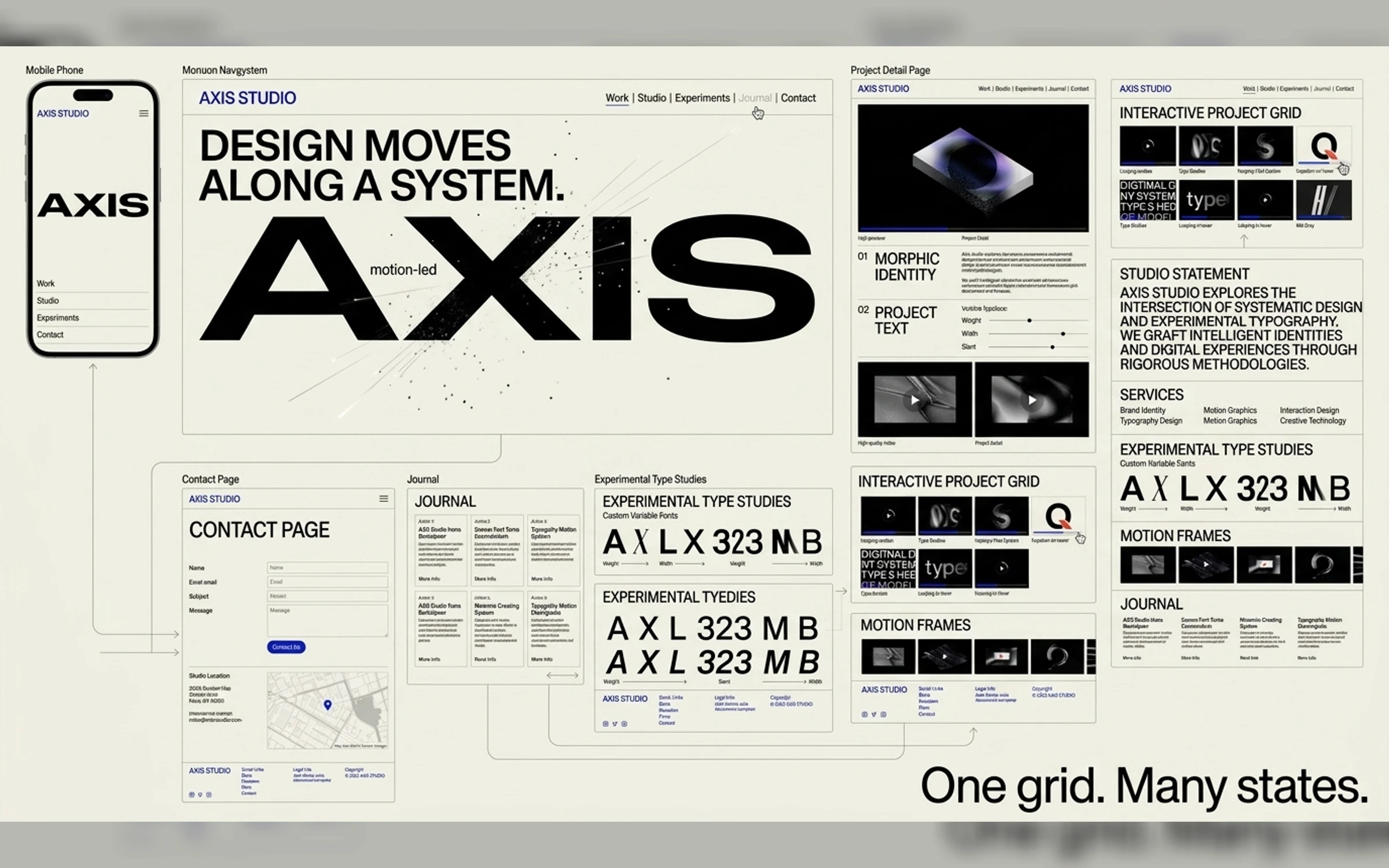Image resolution: width=1389 pixels, height=868 pixels.
Task: Select Studio in the hero page navigation
Action: pos(652,98)
